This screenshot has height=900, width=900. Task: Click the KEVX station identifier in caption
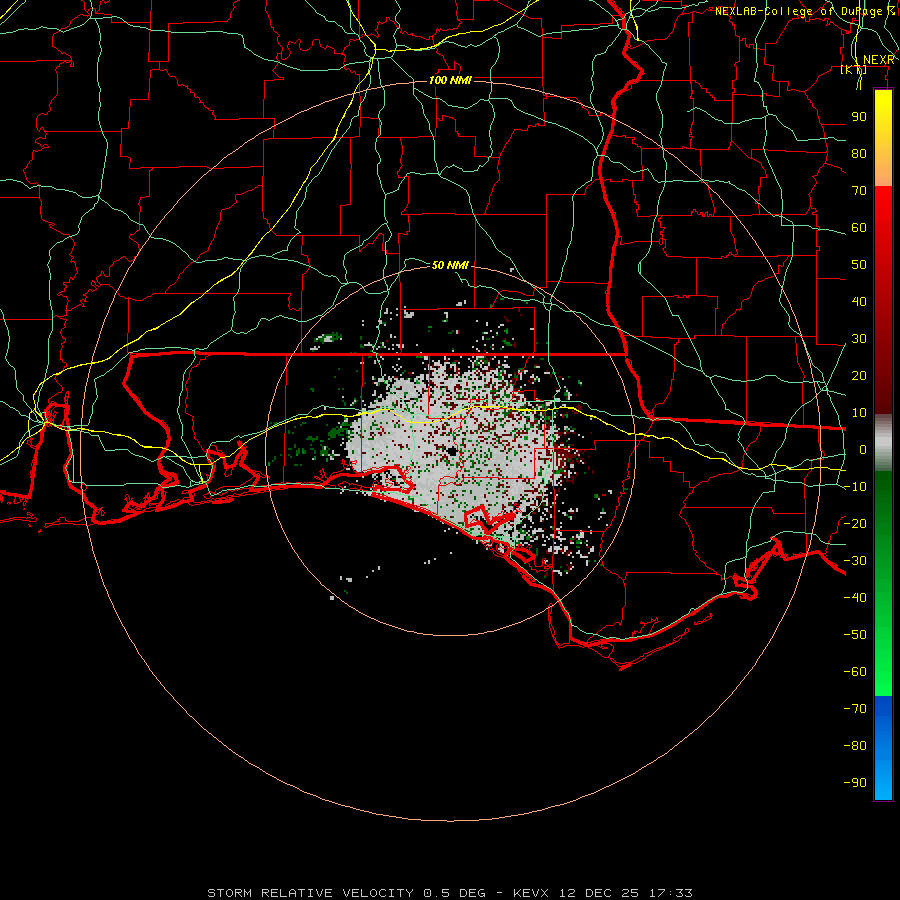pyautogui.click(x=533, y=893)
